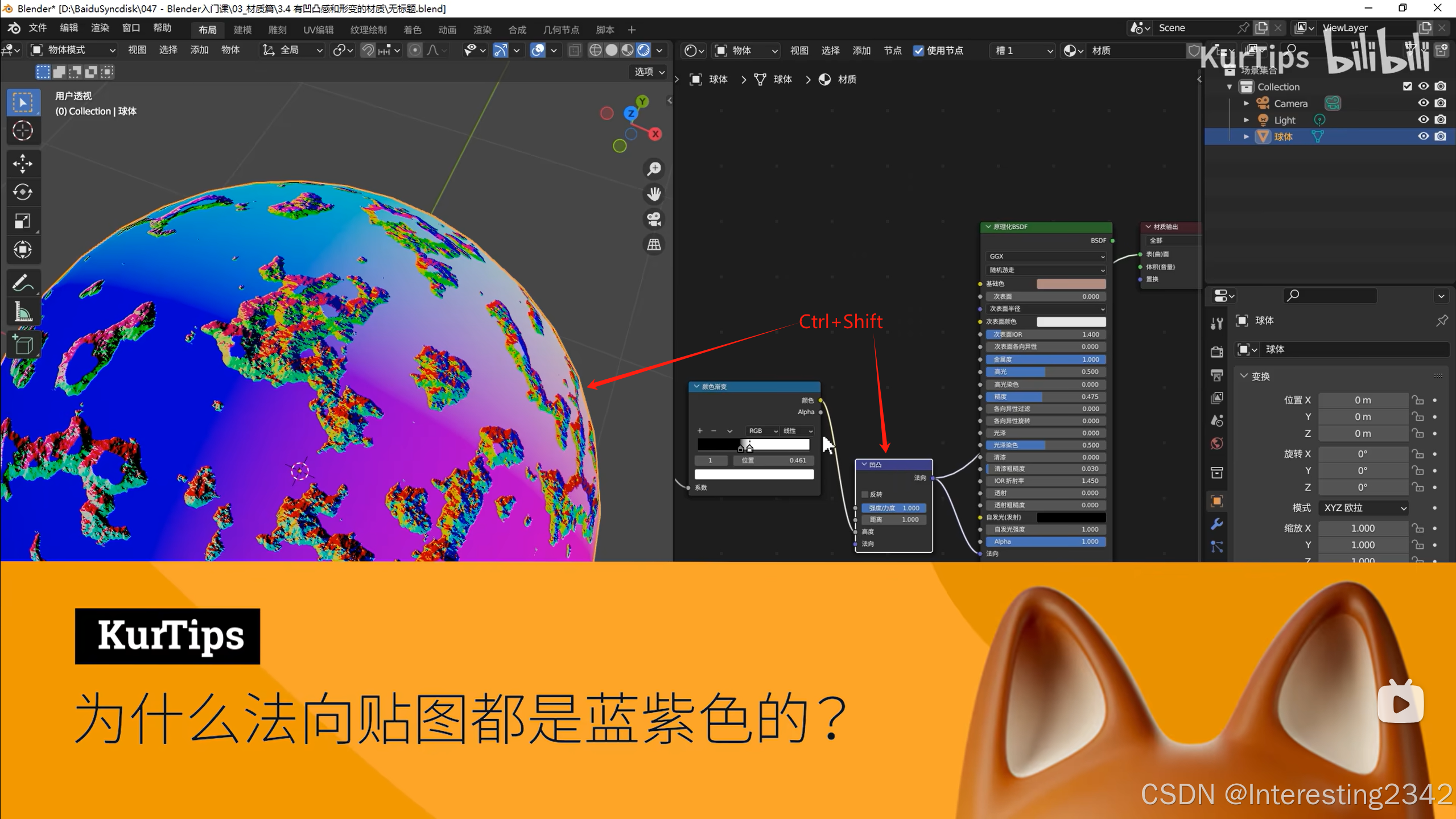Select the Measure tool
The image size is (1456, 819).
pos(23,312)
